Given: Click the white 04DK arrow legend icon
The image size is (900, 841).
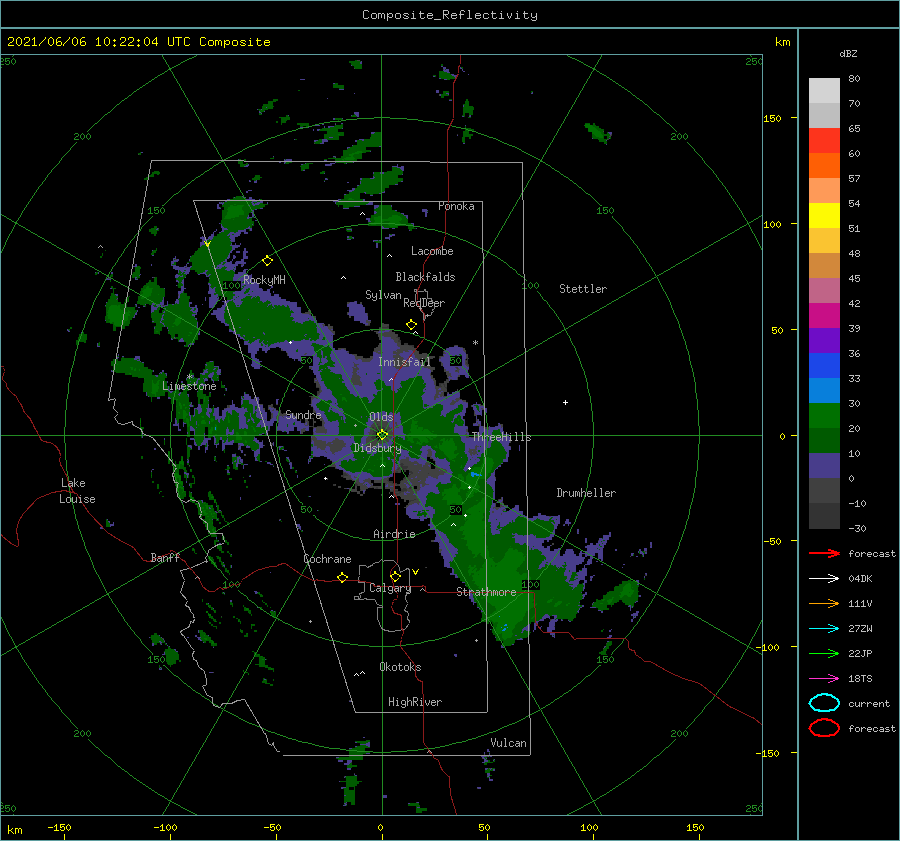Looking at the screenshot, I should (824, 579).
